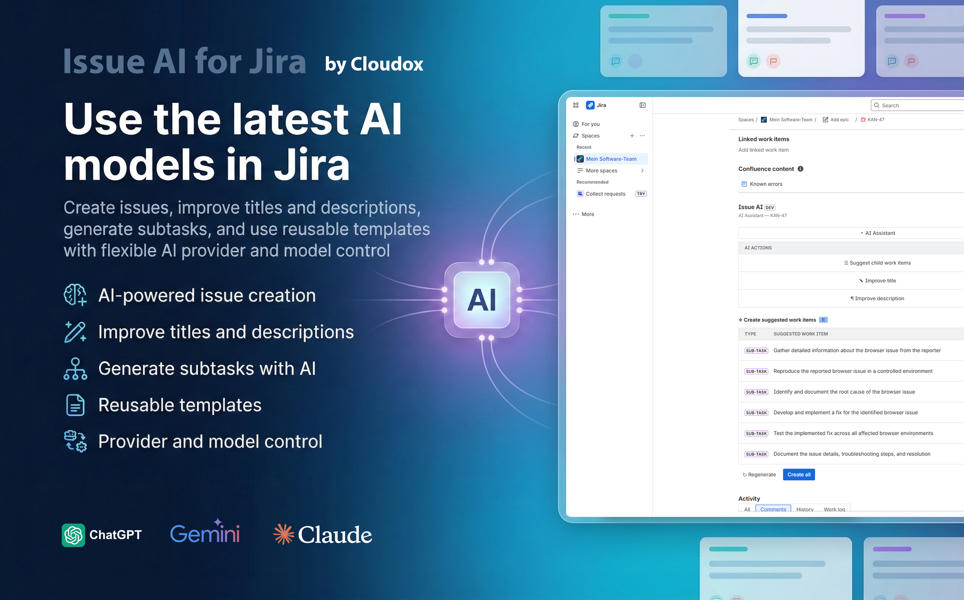The width and height of the screenshot is (964, 600).
Task: Switch to the Comments activity tab
Action: tap(773, 509)
